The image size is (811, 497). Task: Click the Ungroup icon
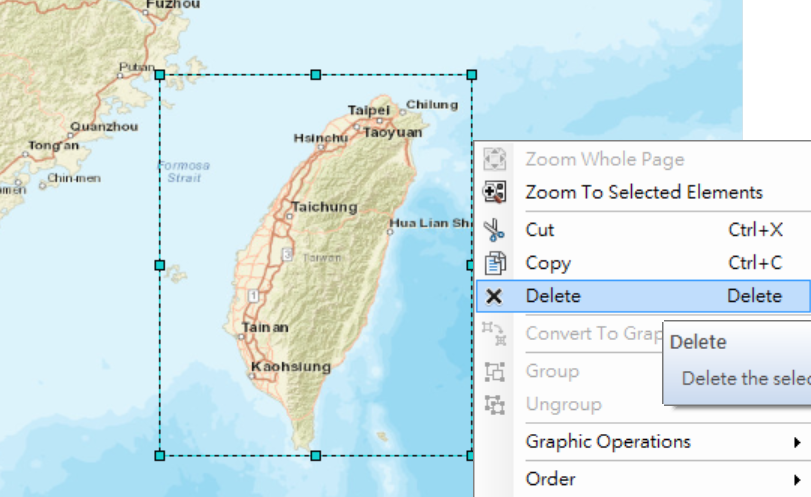tap(494, 404)
